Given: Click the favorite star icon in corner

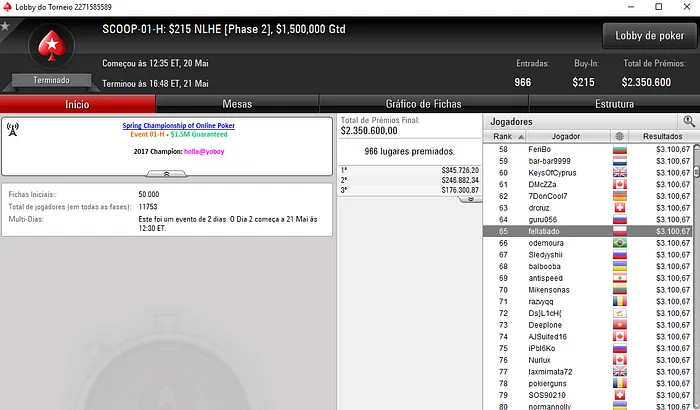Looking at the screenshot, I should point(5,26).
